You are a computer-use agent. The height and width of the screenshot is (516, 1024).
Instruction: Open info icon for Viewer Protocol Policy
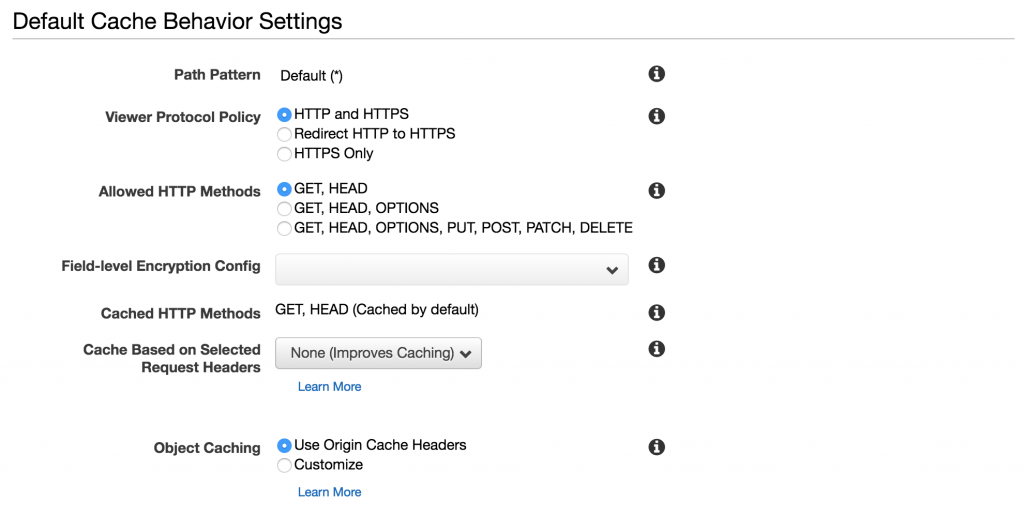657,116
